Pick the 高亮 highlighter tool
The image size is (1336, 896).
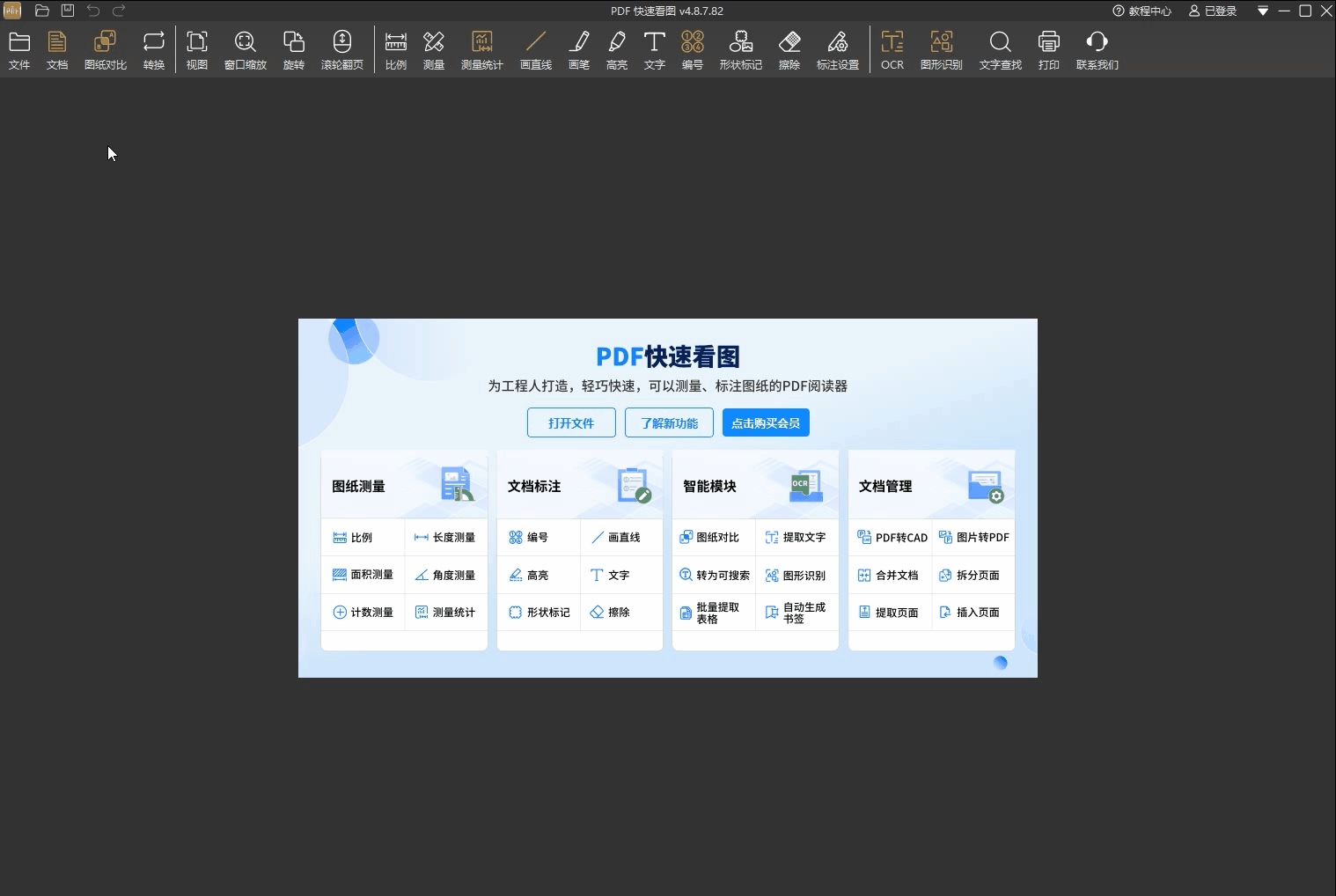616,50
